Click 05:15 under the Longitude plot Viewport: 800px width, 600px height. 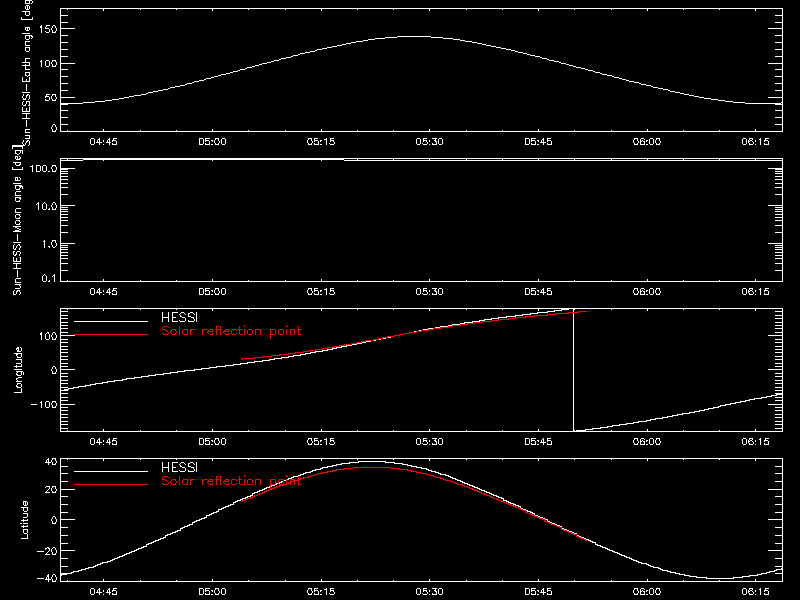pos(321,442)
